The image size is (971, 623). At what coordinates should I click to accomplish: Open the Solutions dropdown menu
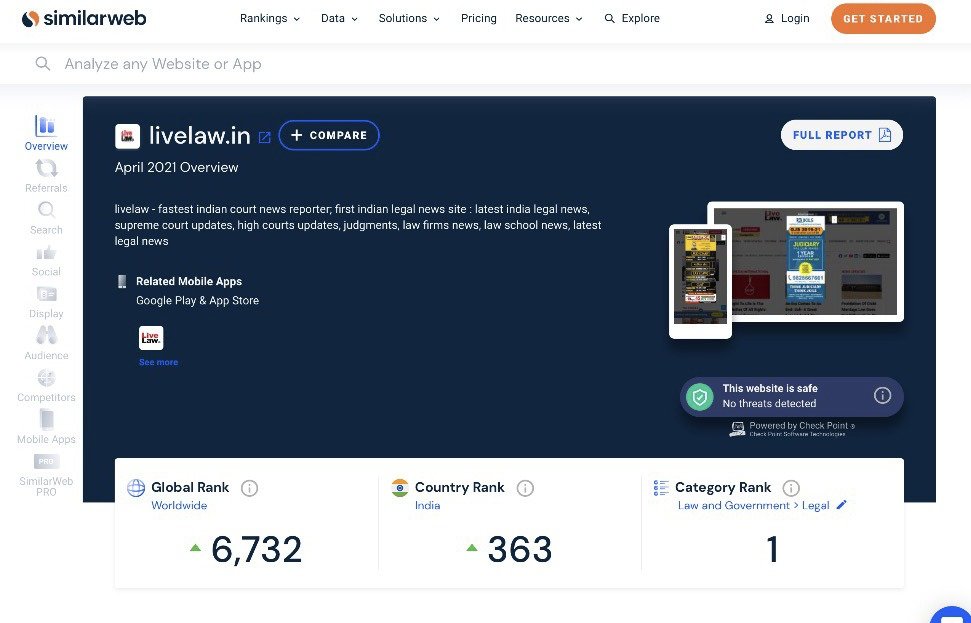pos(409,18)
